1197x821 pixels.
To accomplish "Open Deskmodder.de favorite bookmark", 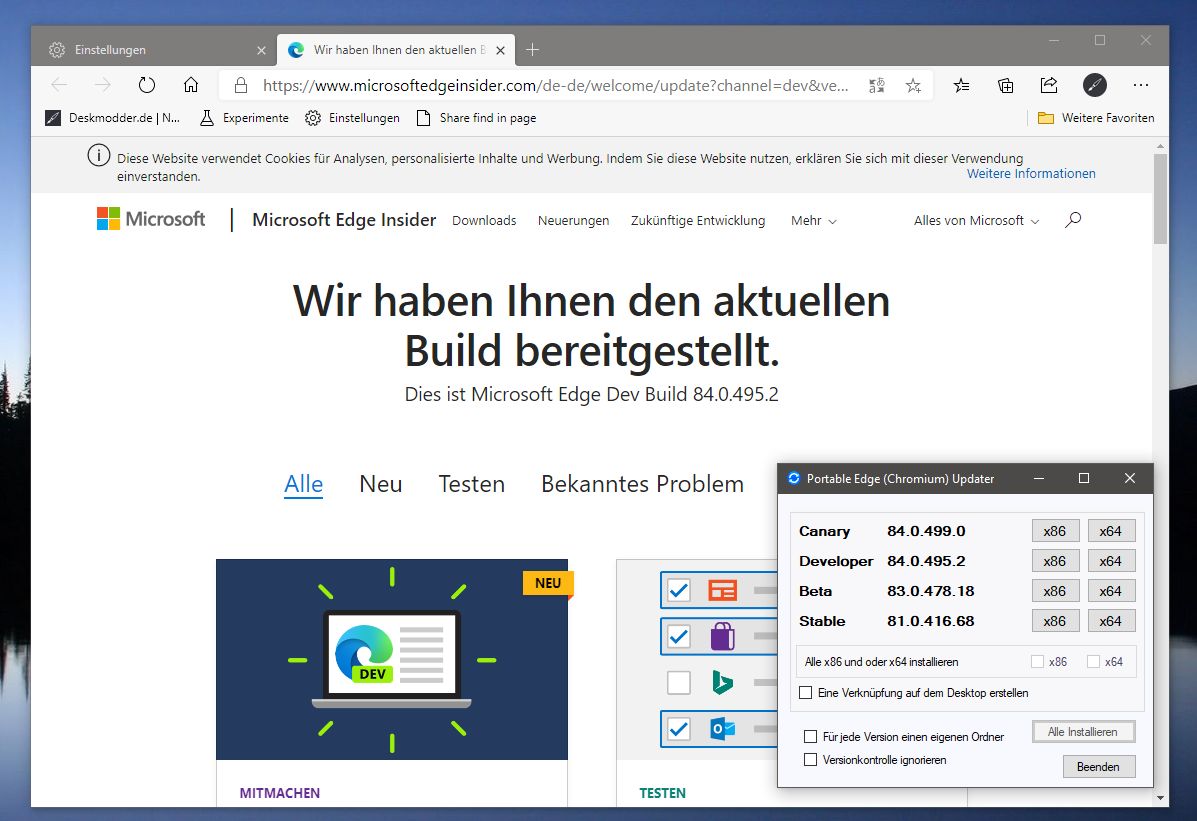I will 113,118.
